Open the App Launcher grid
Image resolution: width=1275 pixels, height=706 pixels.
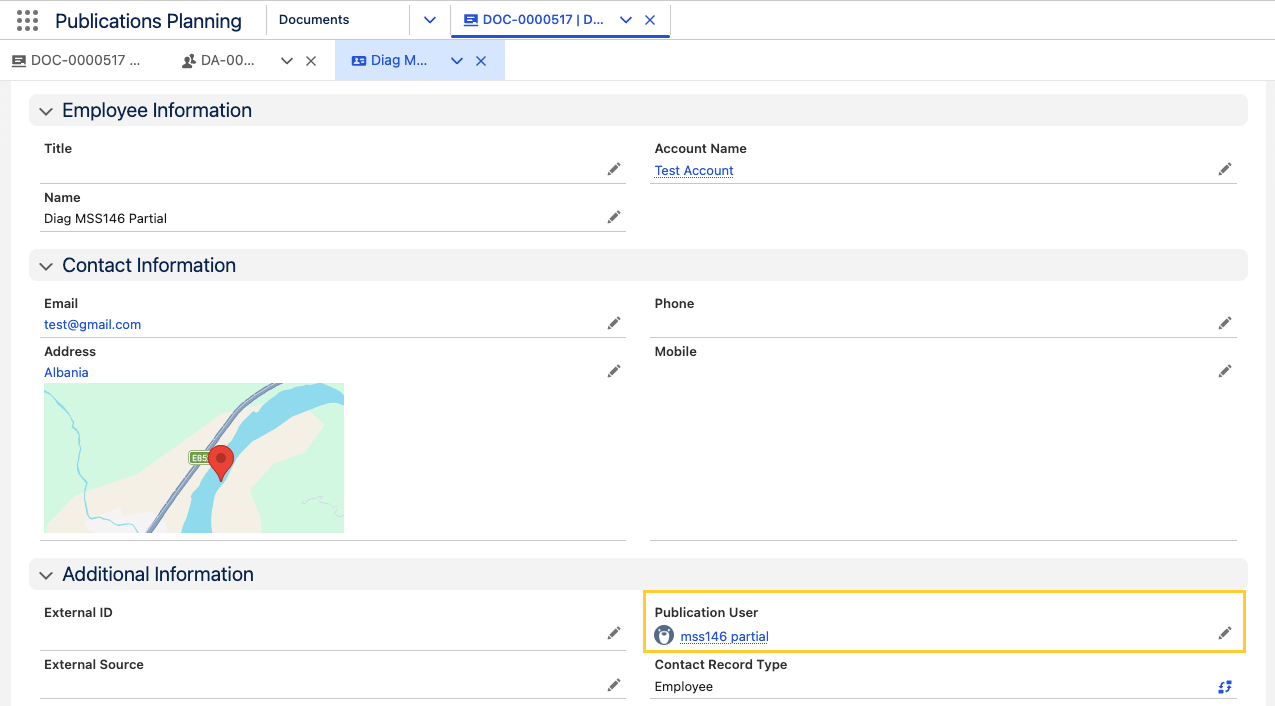(28, 20)
